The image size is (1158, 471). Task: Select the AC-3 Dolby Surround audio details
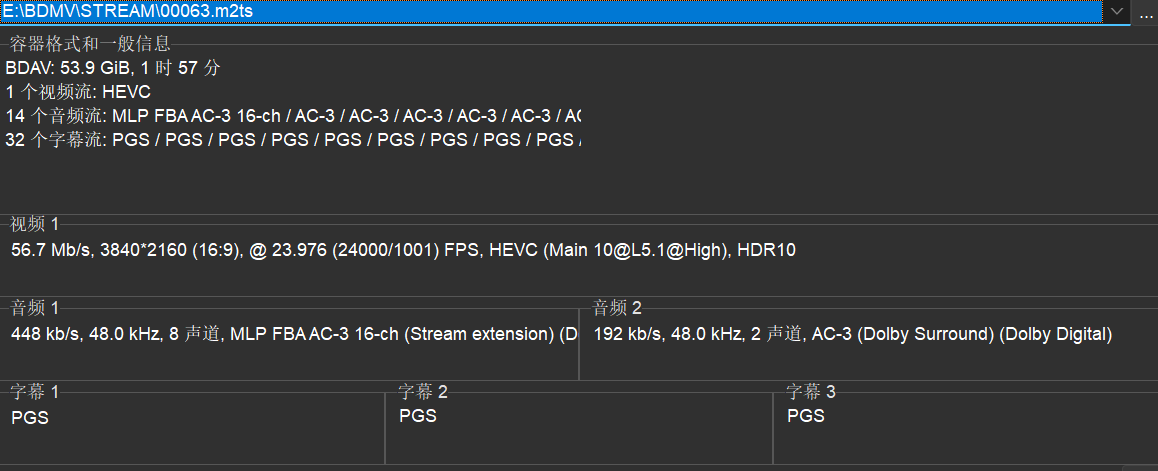[852, 334]
